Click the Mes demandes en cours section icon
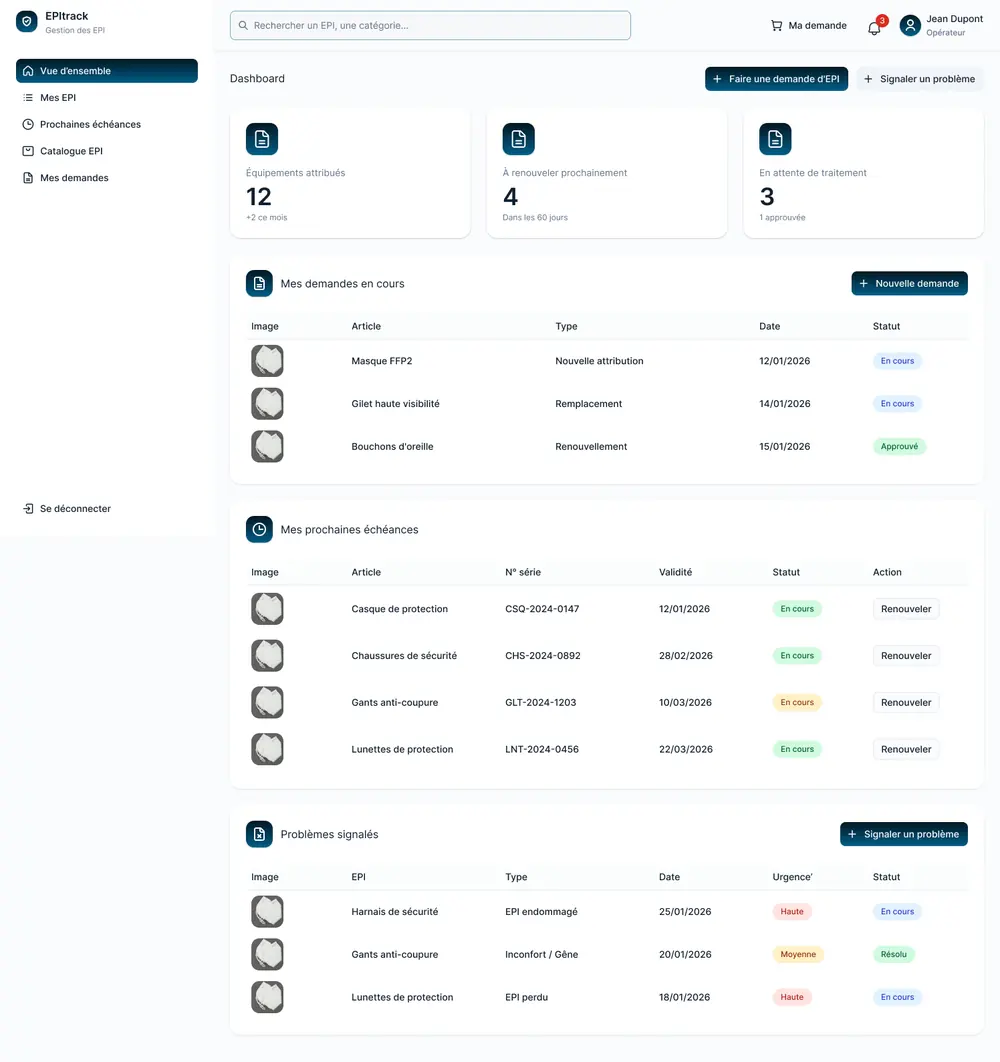1000x1062 pixels. click(259, 284)
